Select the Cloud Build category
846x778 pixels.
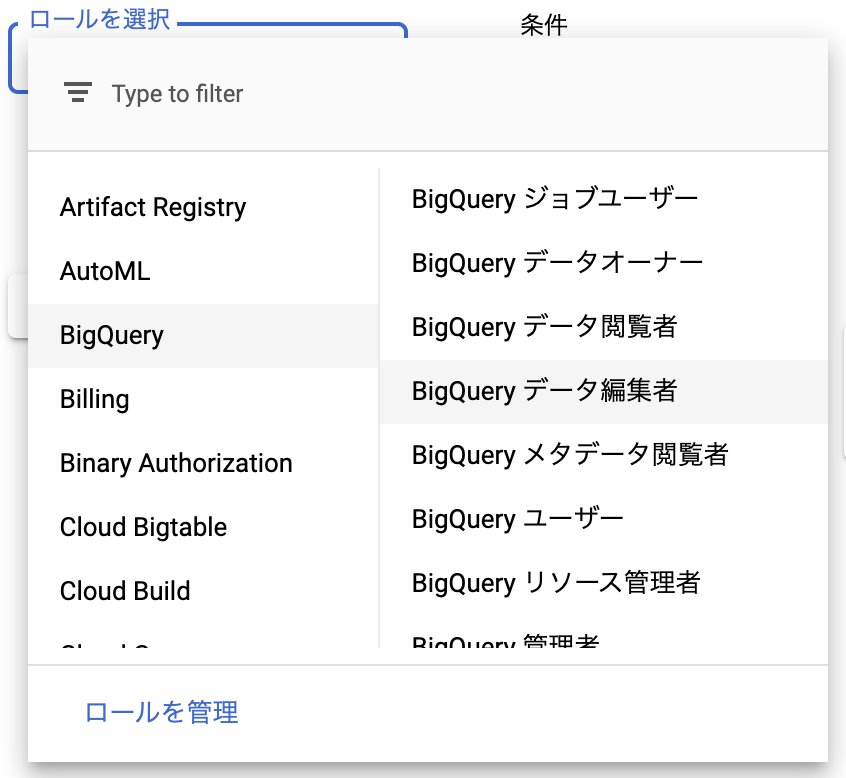[x=125, y=591]
